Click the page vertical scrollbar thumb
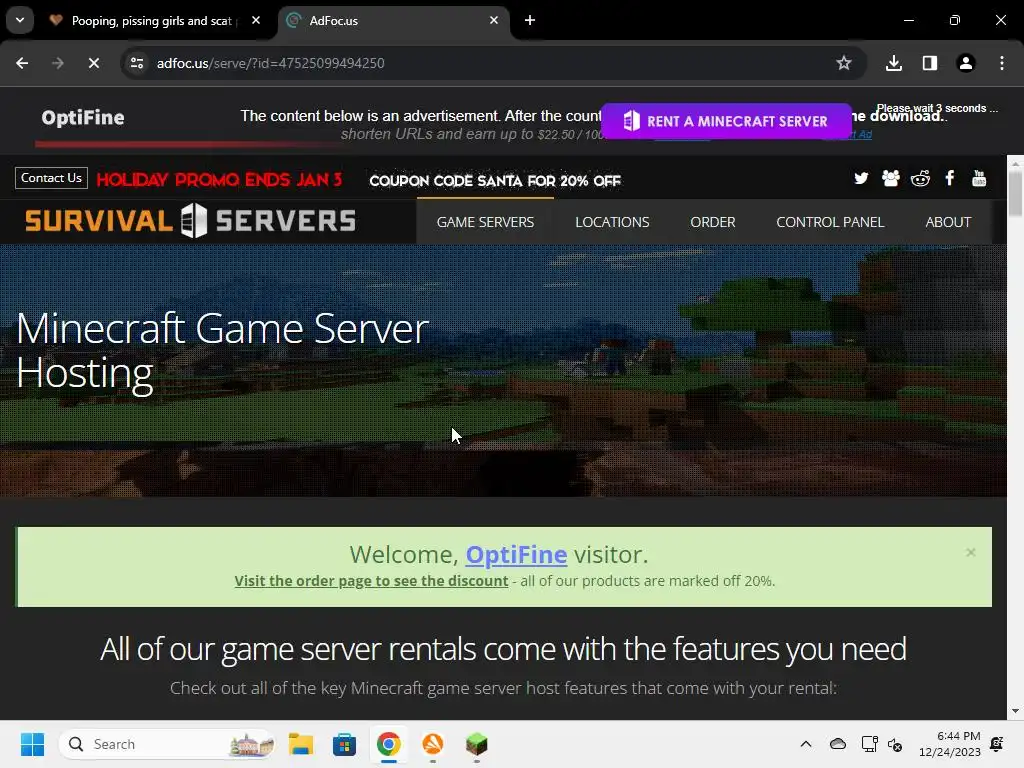This screenshot has height=768, width=1024. 1015,192
